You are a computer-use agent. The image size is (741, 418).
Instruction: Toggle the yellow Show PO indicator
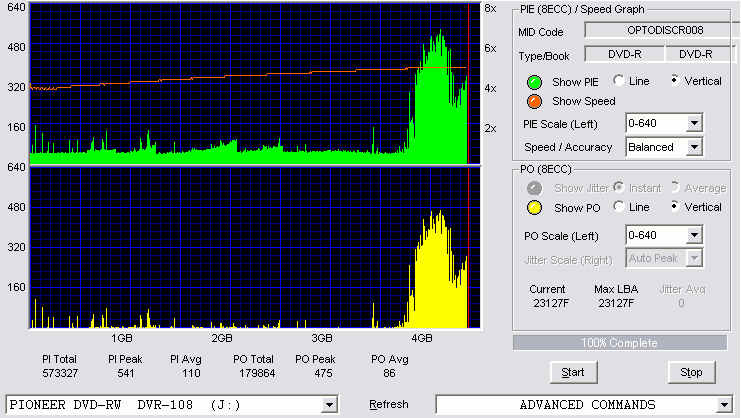coord(534,208)
